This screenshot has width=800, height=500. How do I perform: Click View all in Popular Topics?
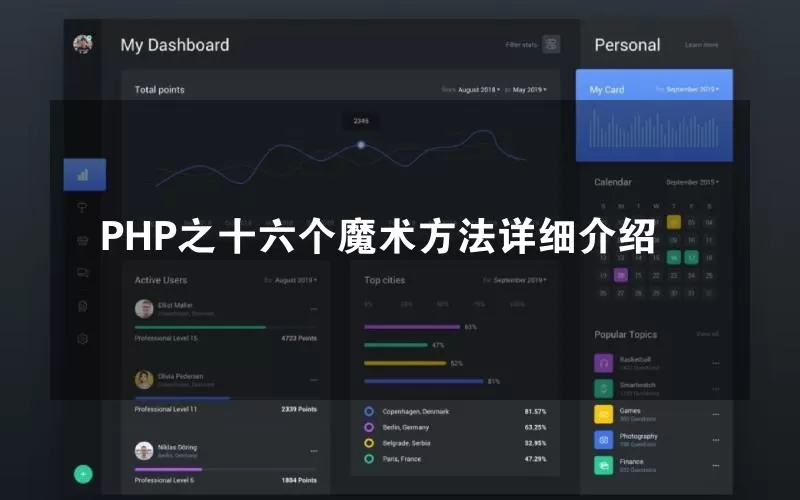pyautogui.click(x=708, y=334)
